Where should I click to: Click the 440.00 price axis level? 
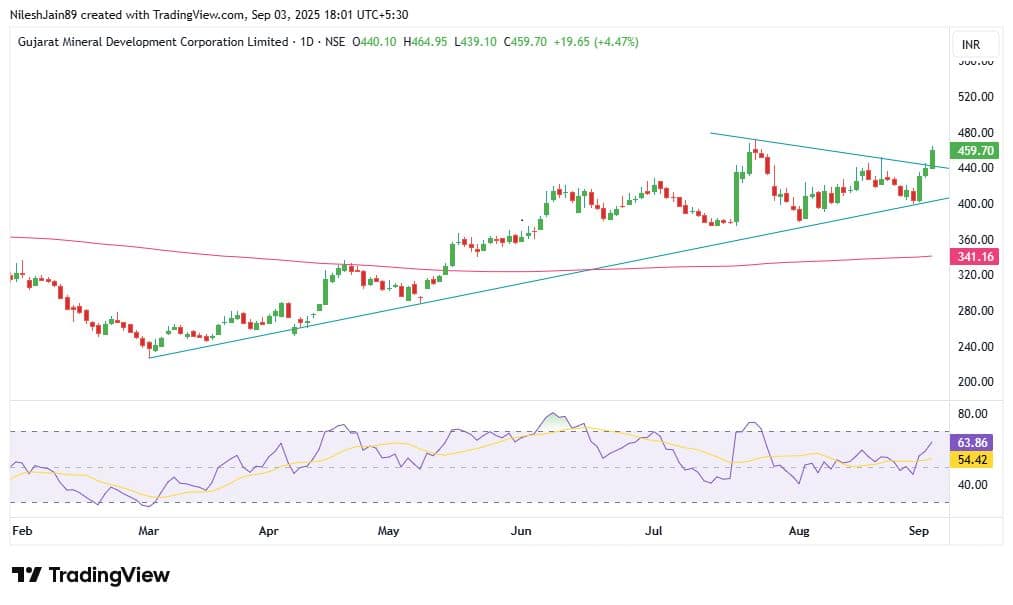pyautogui.click(x=976, y=168)
